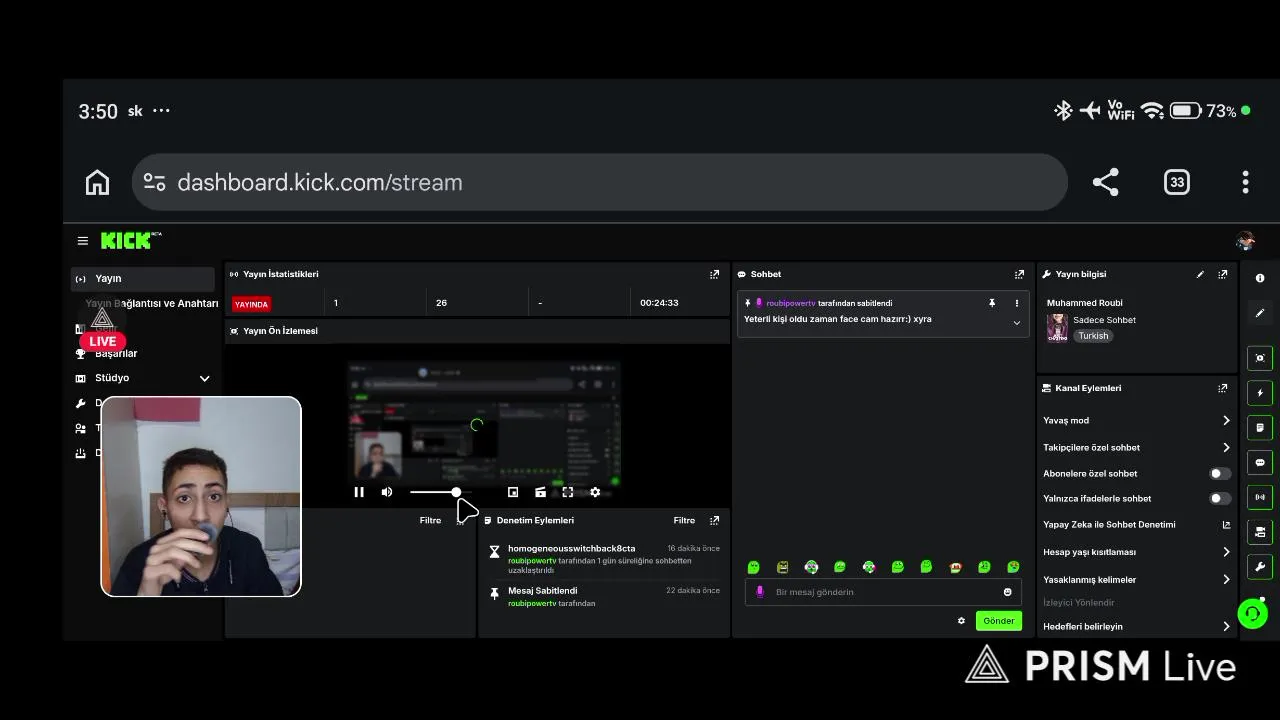Screen dimensions: 1280x720
Task: Toggle the channel actions widget icon in right strip
Action: (1260, 532)
